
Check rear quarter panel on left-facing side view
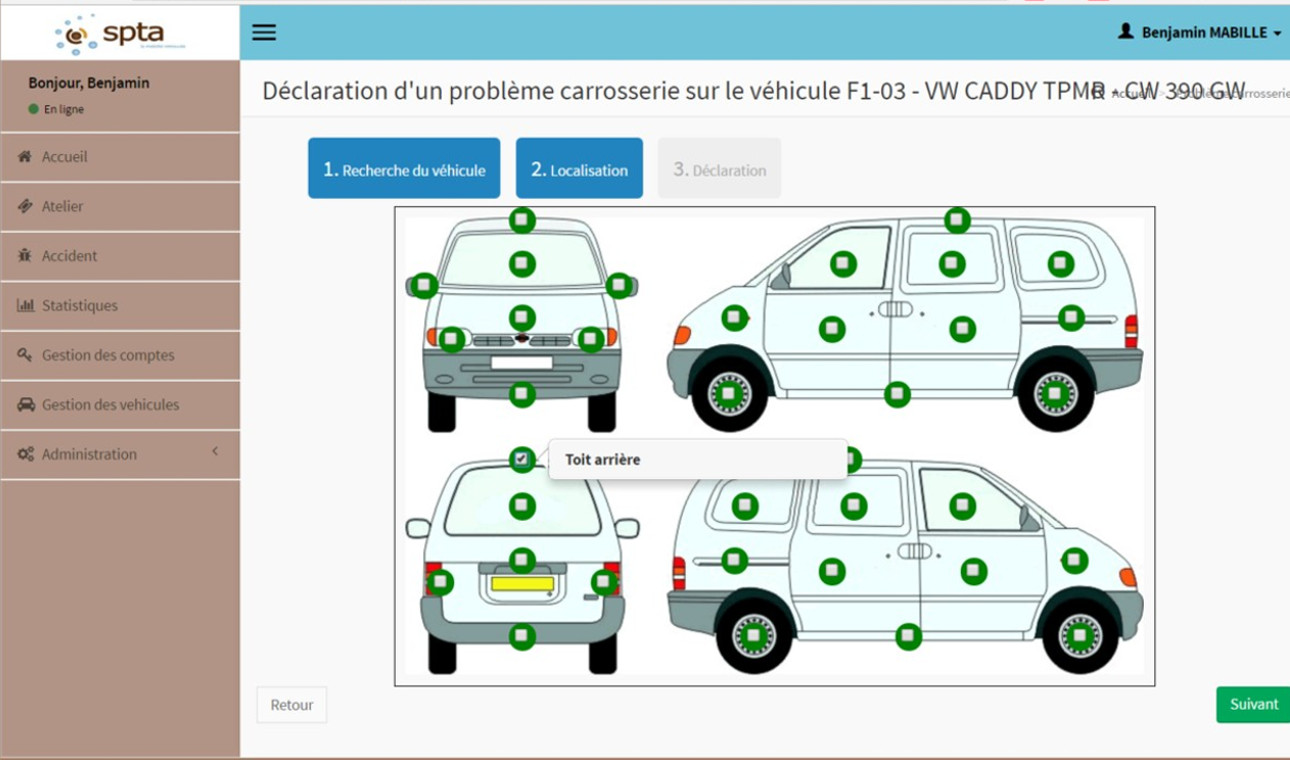tap(1071, 318)
